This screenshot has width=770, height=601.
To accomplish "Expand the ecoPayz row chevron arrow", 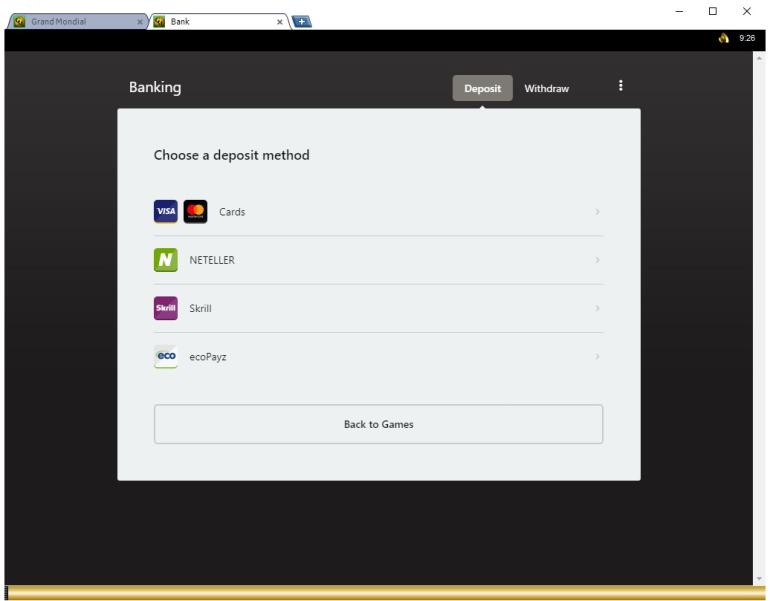I will [x=597, y=356].
